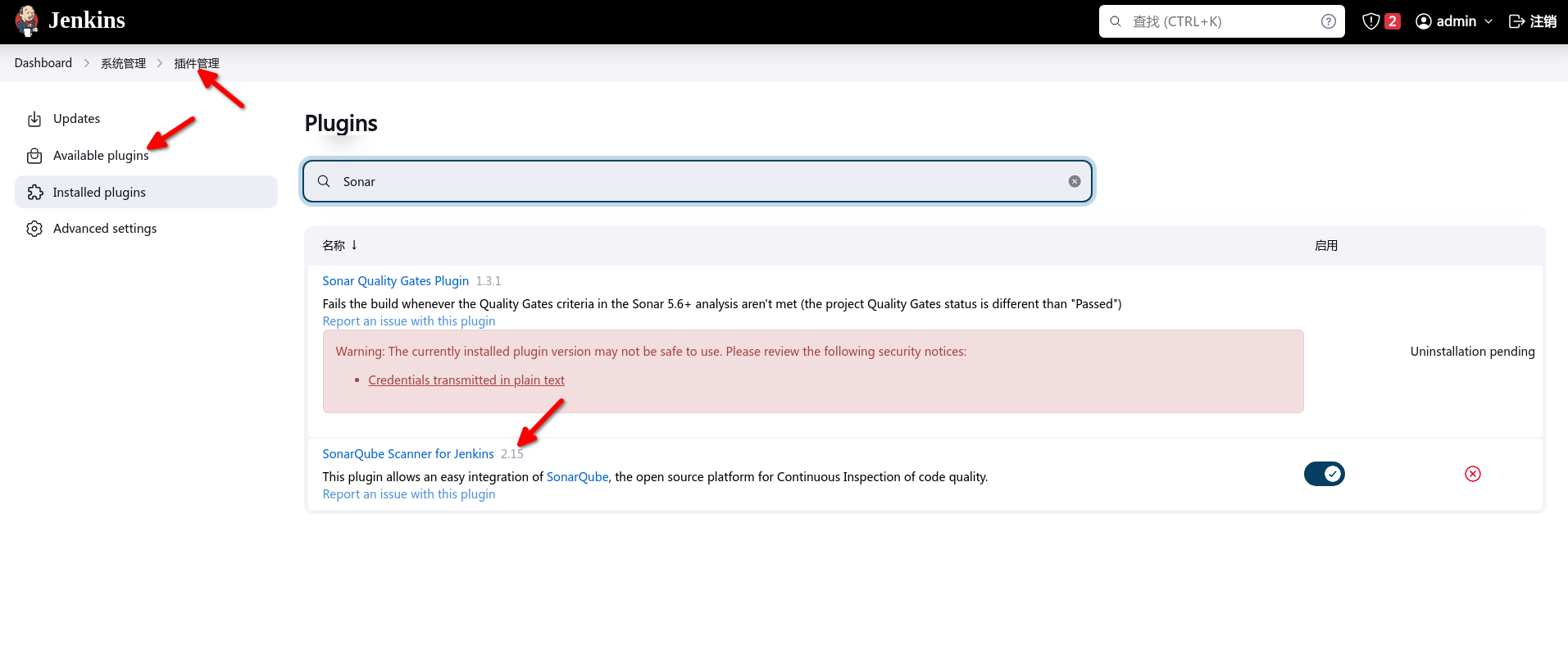Image resolution: width=1568 pixels, height=664 pixels.
Task: Open SonarQube Scanner for Jenkins link
Action: click(x=408, y=454)
